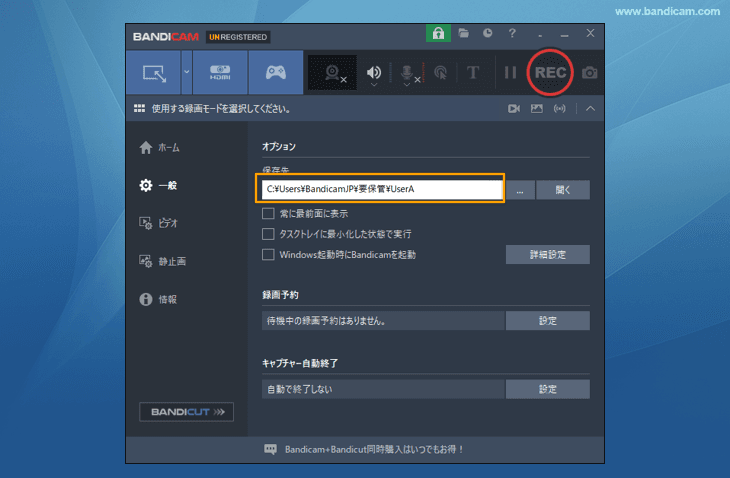Click the save path input field

point(382,189)
